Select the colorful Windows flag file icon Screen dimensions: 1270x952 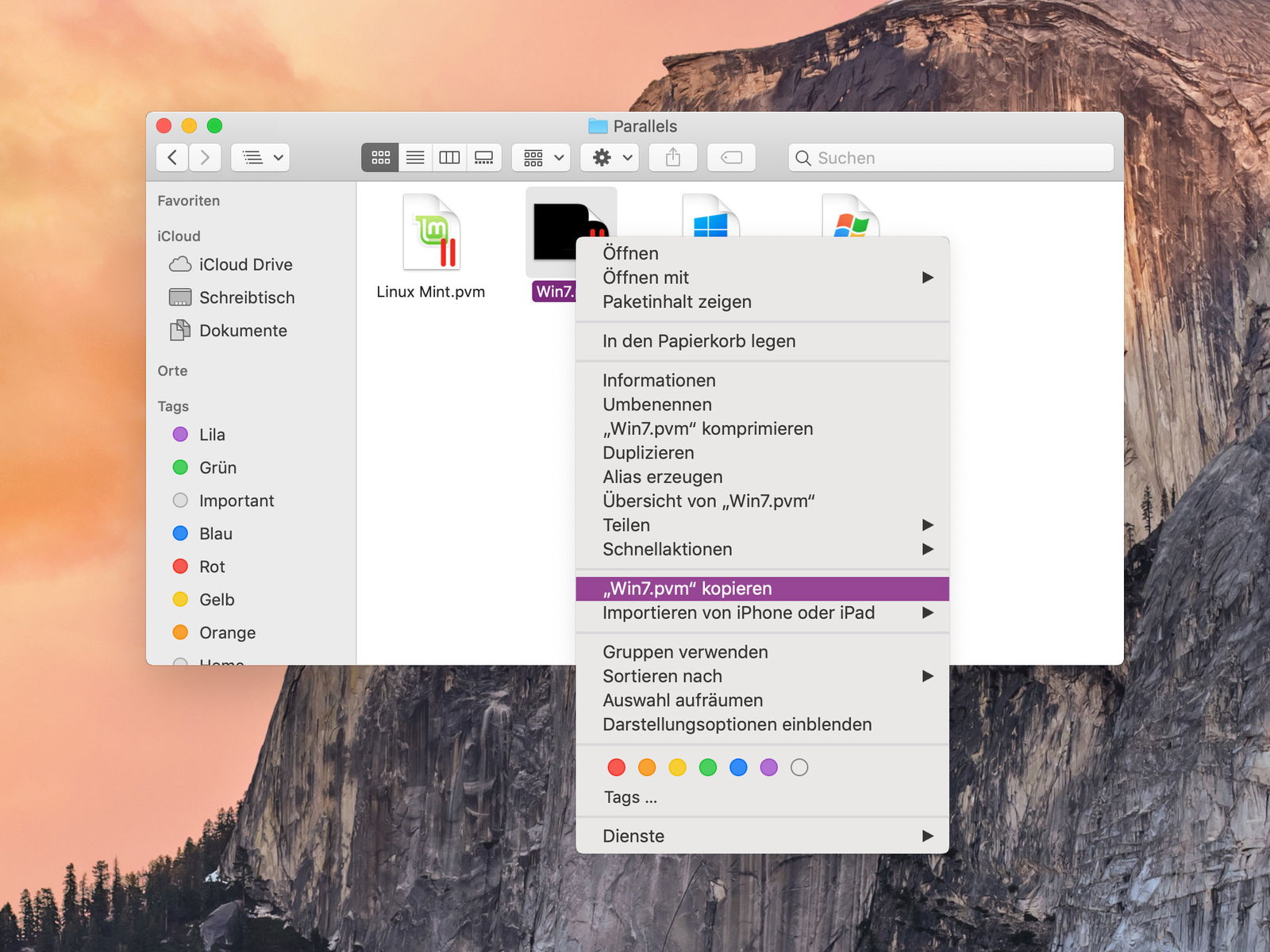pyautogui.click(x=850, y=216)
